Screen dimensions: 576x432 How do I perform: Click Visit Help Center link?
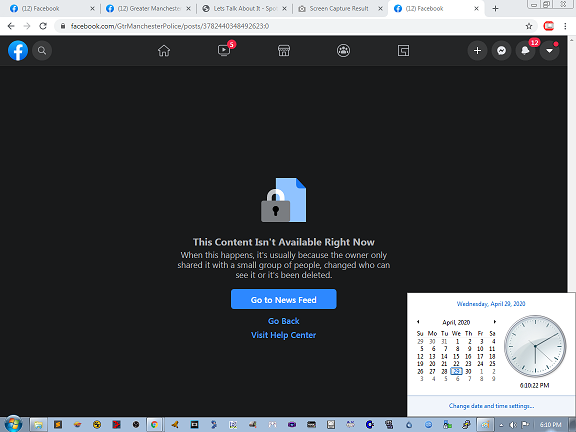click(x=284, y=335)
